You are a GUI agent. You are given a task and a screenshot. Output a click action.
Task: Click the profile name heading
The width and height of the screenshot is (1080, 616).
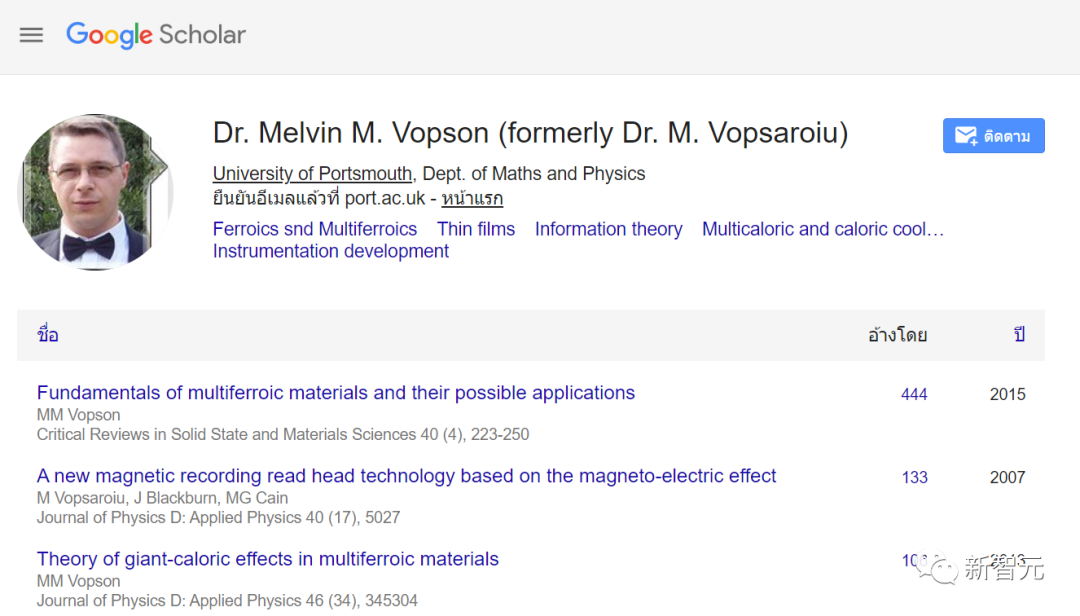click(x=530, y=133)
